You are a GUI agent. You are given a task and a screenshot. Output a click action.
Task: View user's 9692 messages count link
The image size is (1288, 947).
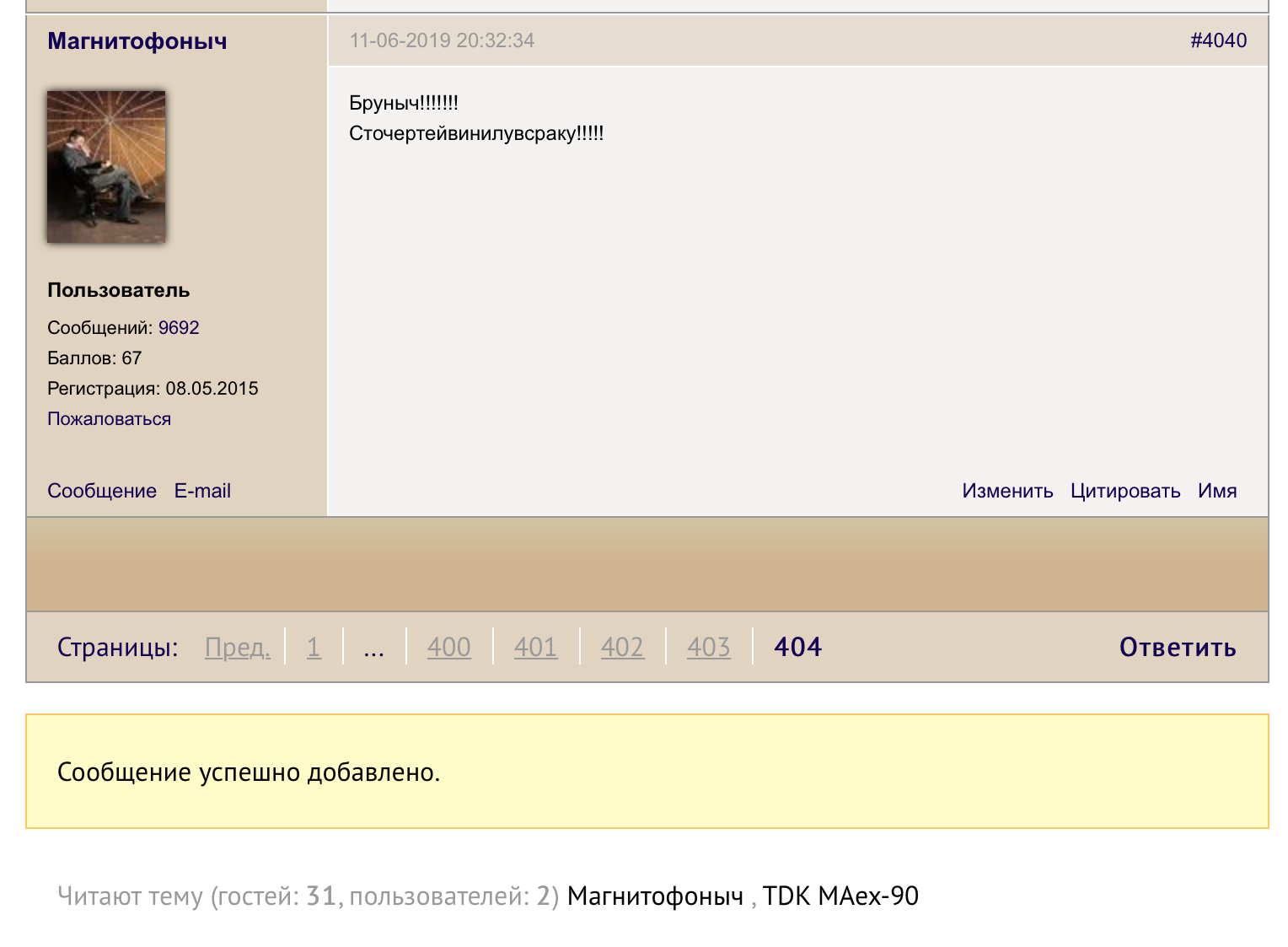point(179,328)
